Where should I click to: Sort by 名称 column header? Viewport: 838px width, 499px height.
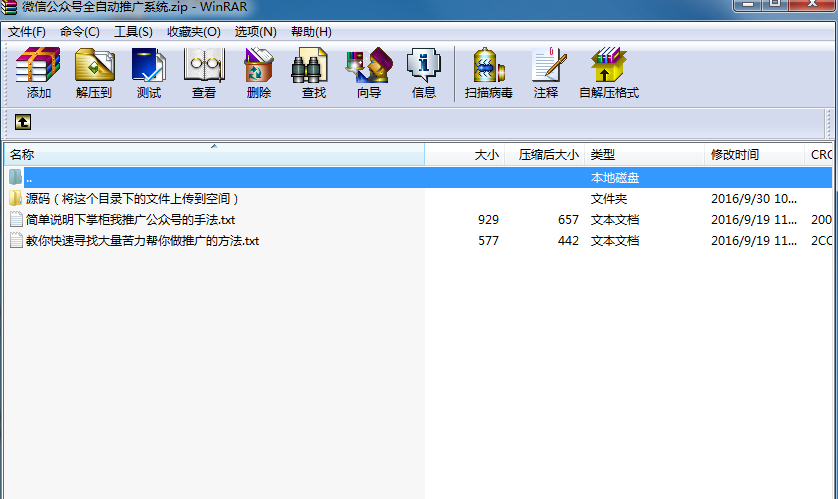214,154
